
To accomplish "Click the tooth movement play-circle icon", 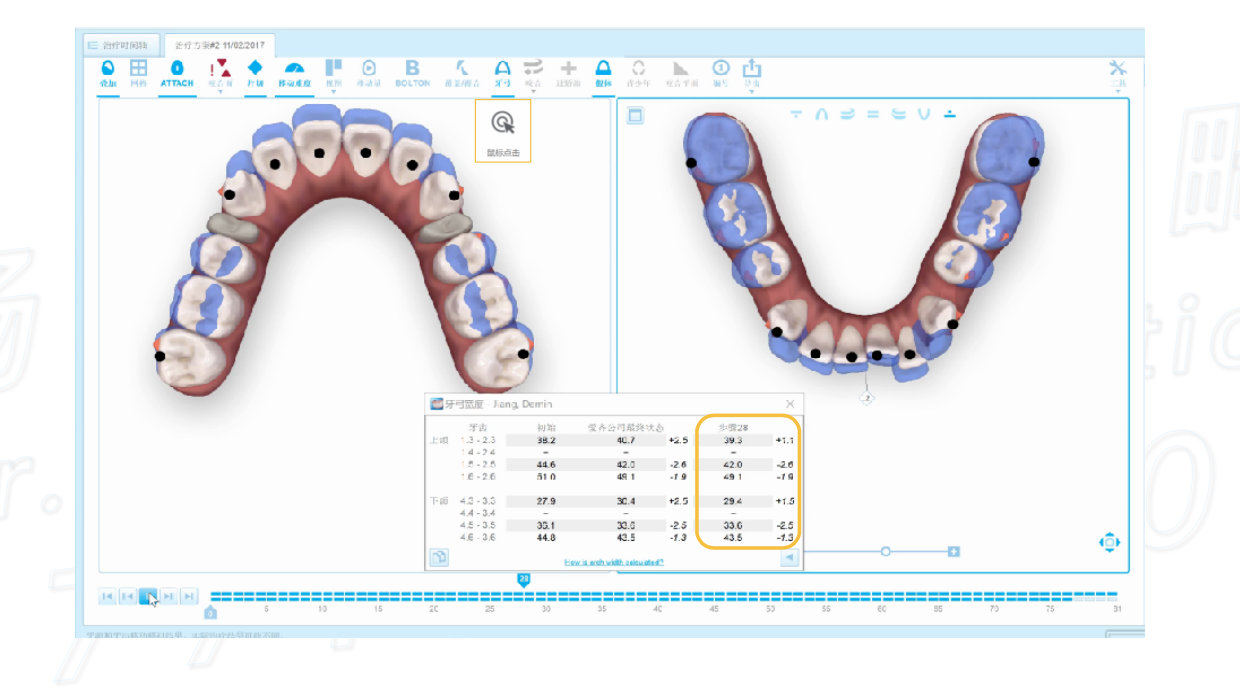I will (369, 68).
